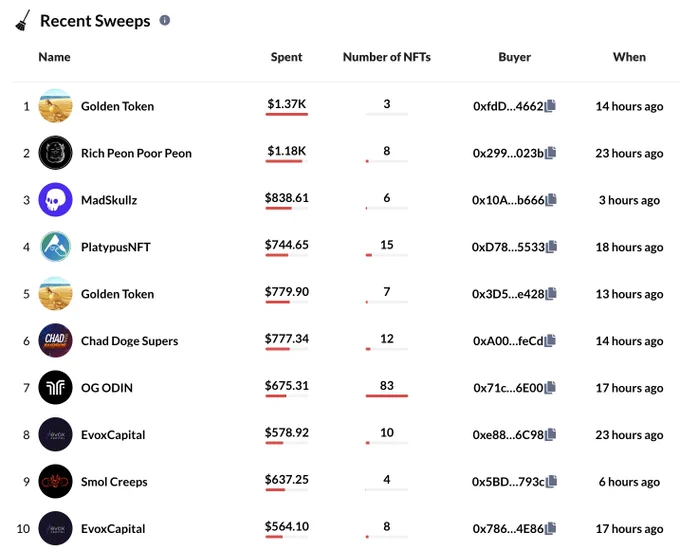Click the $779.90 spent value
Image resolution: width=680 pixels, height=551 pixels.
(x=287, y=292)
